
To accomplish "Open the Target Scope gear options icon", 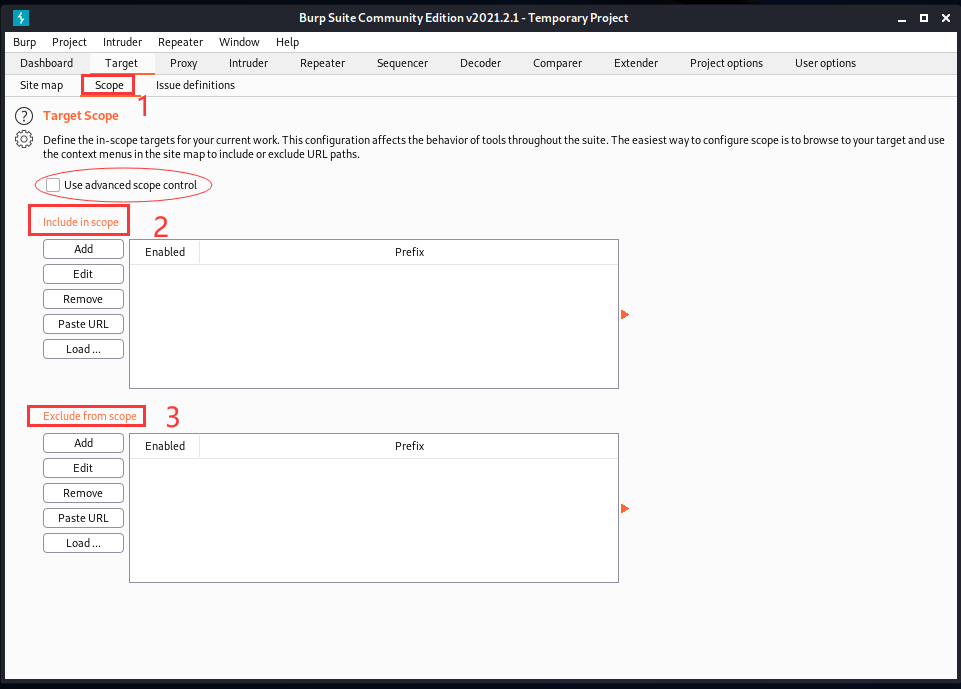I will (24, 139).
